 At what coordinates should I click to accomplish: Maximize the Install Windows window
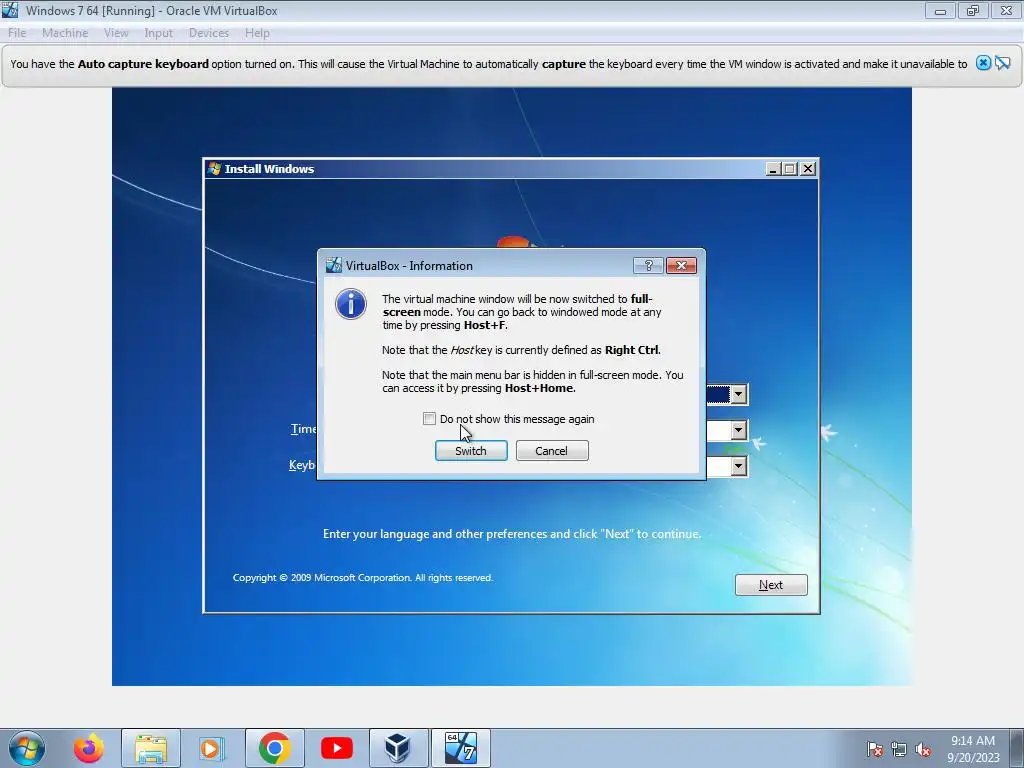[790, 168]
